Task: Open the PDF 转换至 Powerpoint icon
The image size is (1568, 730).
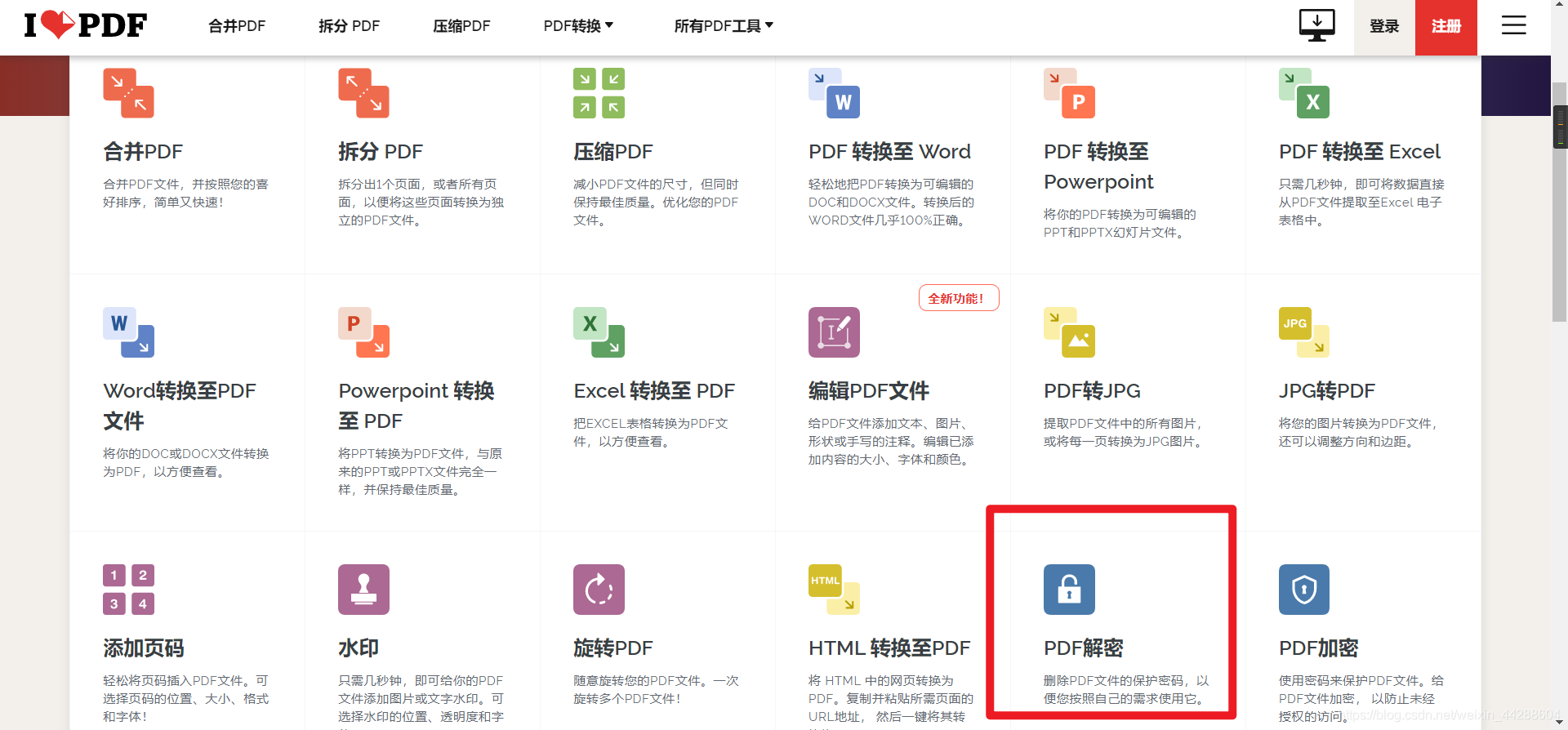Action: [1069, 93]
